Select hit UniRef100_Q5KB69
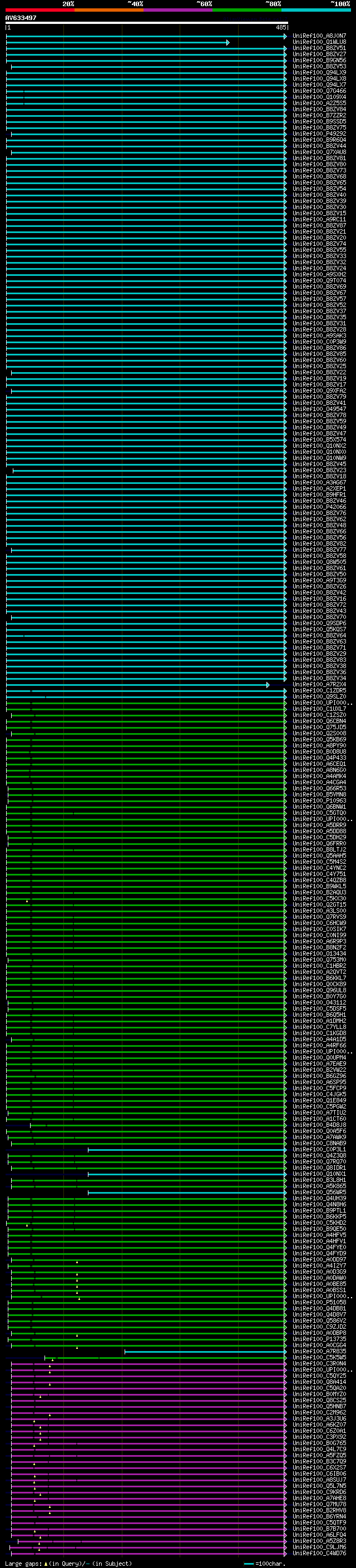The height and width of the screenshot is (1568, 356). 319,739
